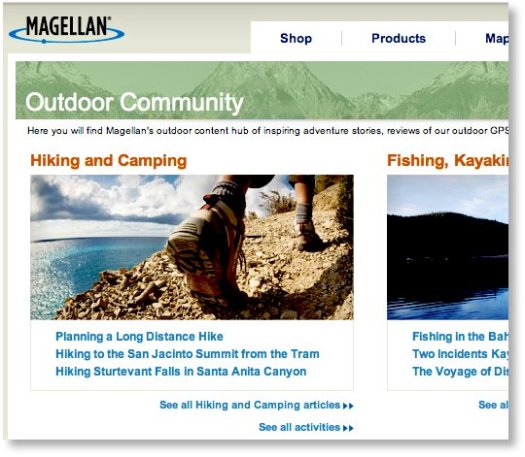525x457 pixels.
Task: Open The Voyage of Discovery article link
Action: click(x=460, y=371)
